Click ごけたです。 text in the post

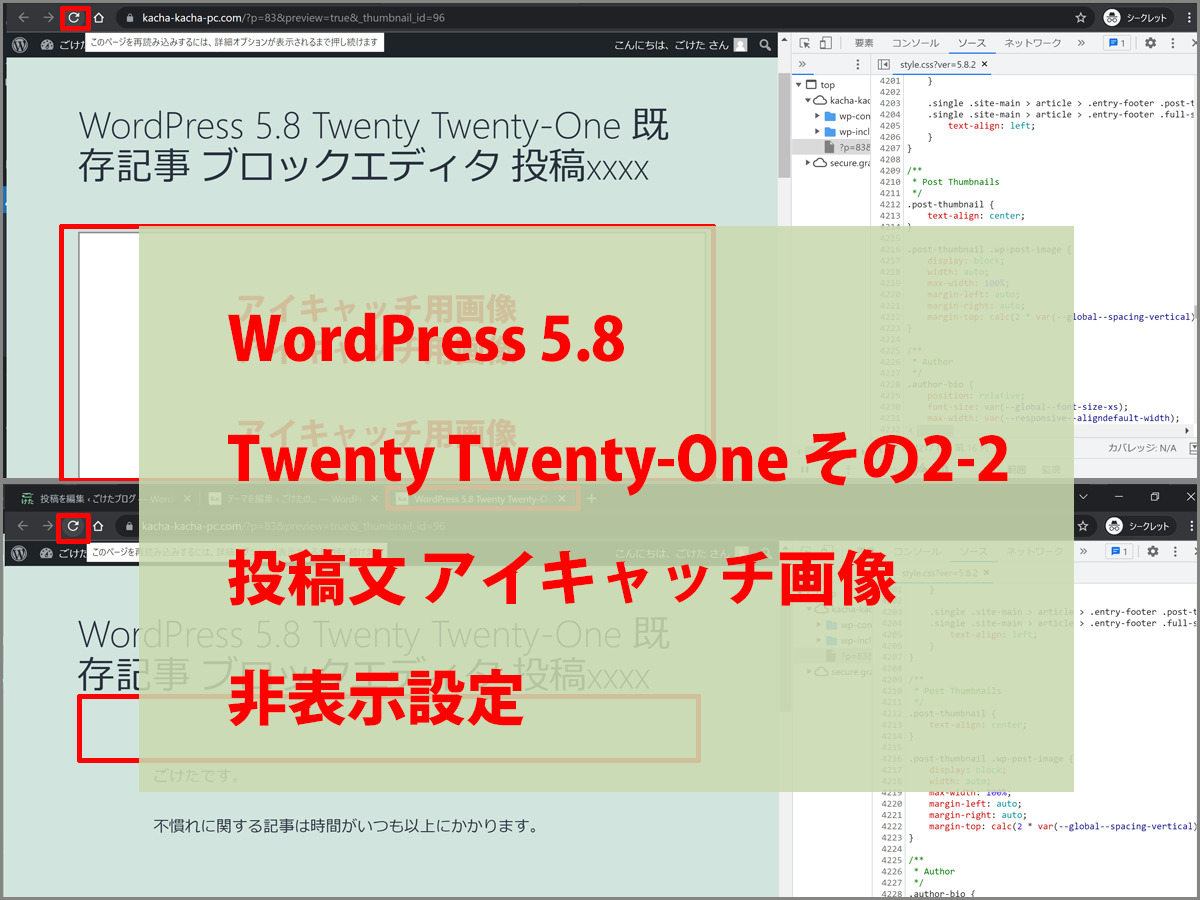tap(196, 775)
